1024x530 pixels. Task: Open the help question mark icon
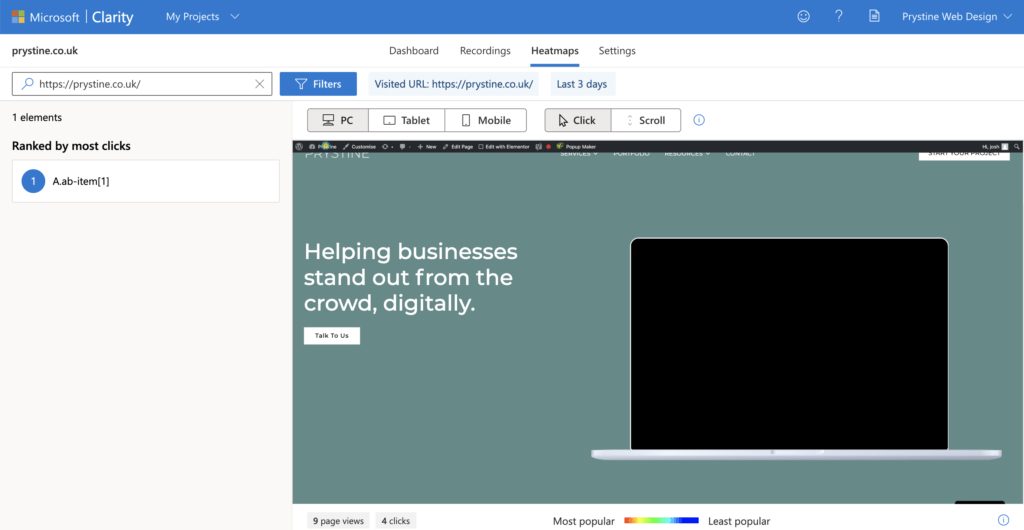pos(839,16)
